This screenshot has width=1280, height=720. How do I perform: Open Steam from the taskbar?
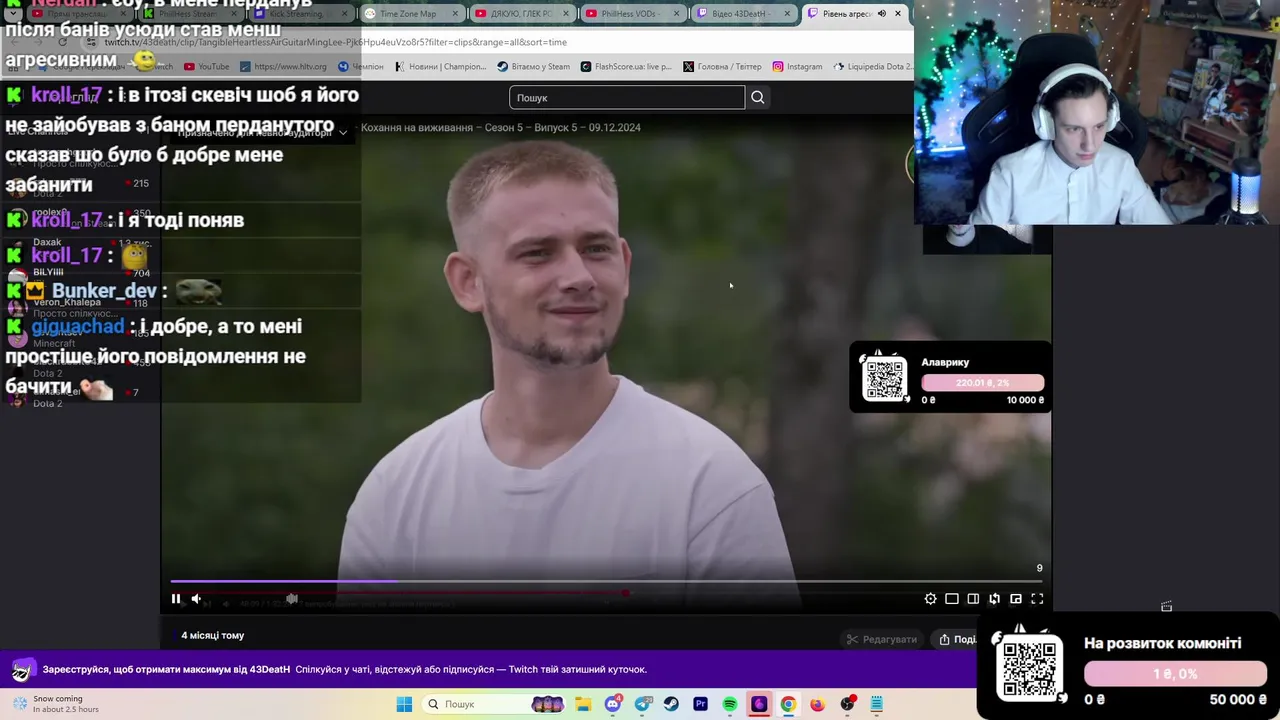coord(671,704)
